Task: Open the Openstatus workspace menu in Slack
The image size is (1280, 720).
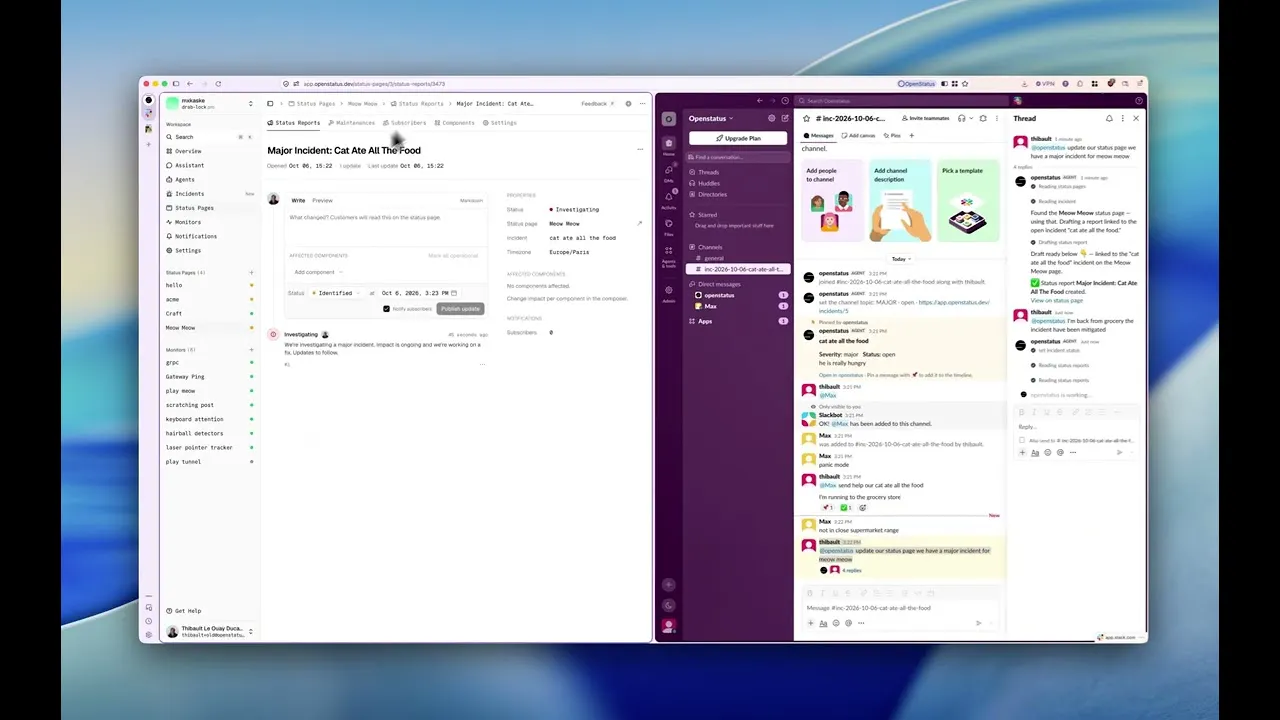Action: click(711, 118)
